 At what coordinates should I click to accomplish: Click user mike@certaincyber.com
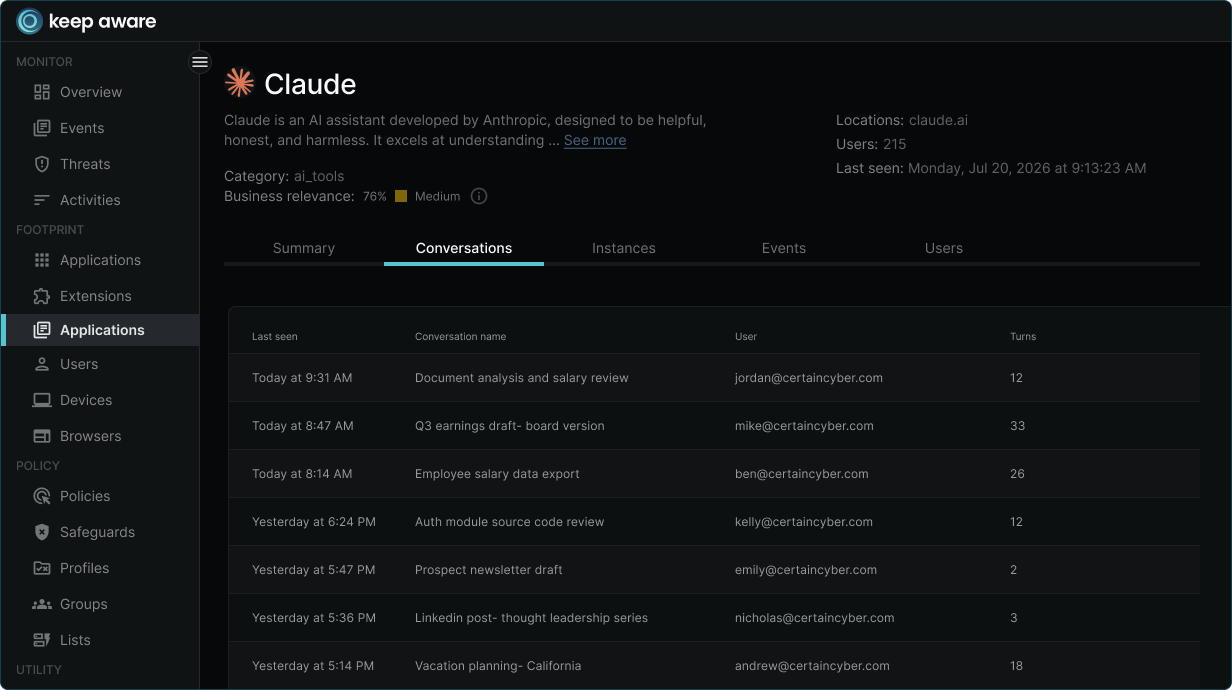tap(804, 426)
